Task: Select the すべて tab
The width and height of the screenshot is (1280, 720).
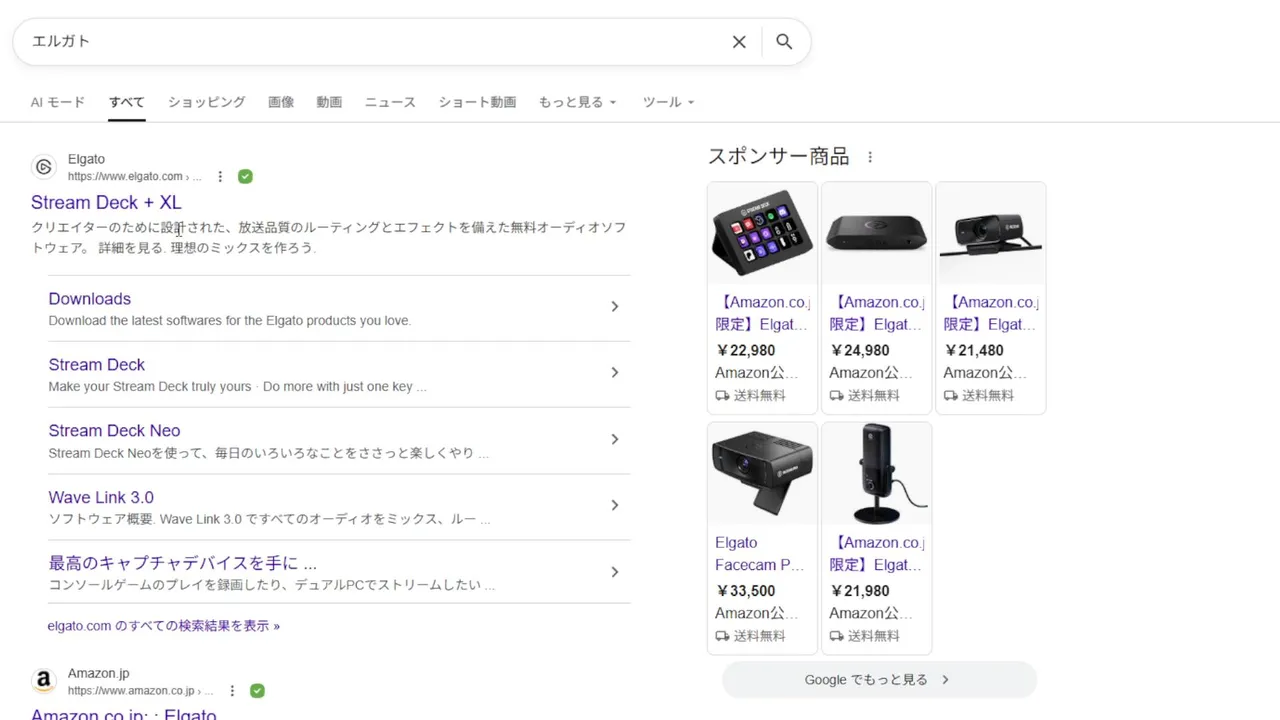Action: 127,102
